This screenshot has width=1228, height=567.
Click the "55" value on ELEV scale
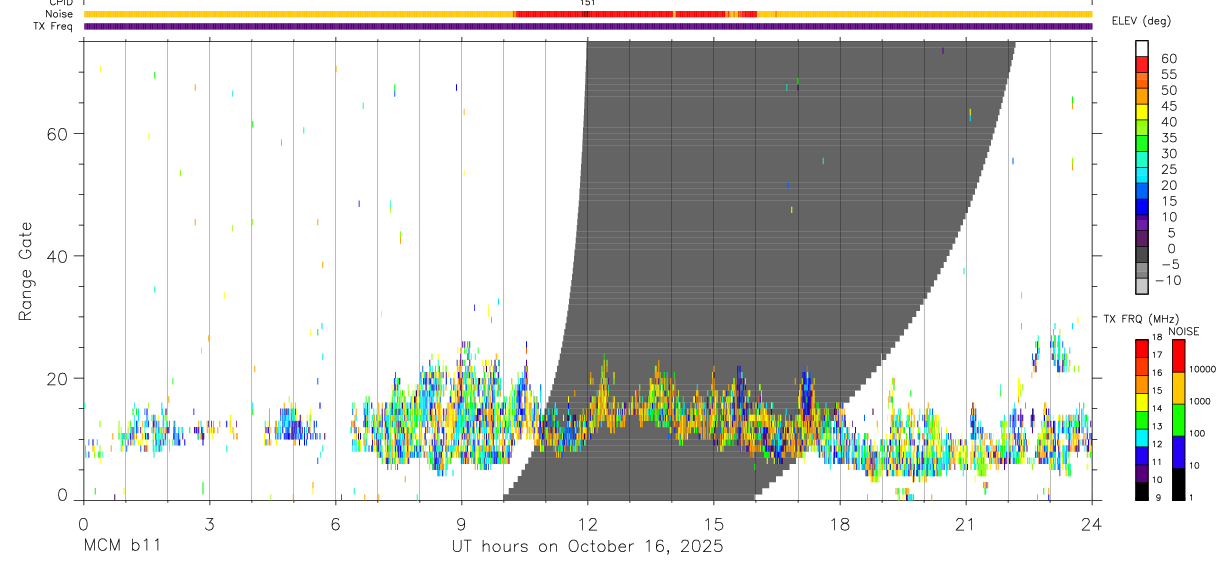tap(1169, 75)
